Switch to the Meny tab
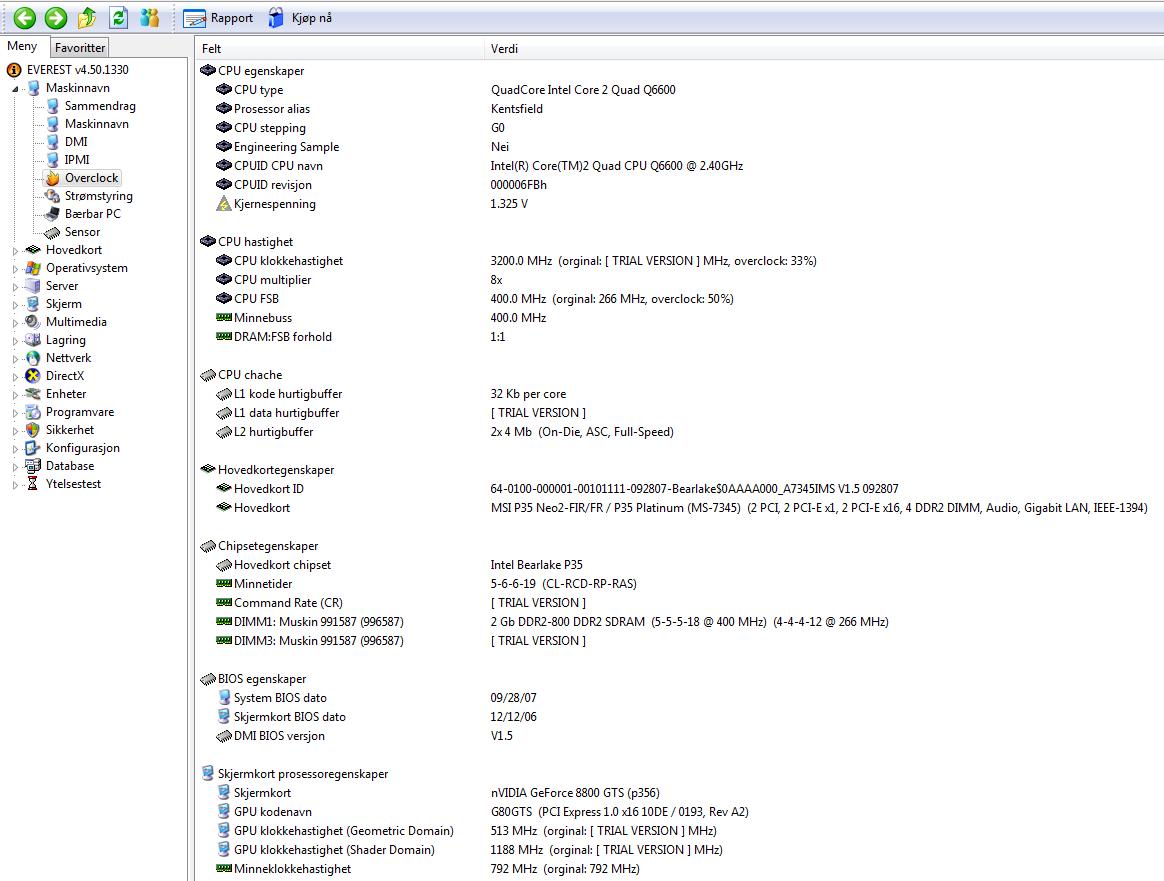Screen dimensions: 1164x881 tap(22, 46)
